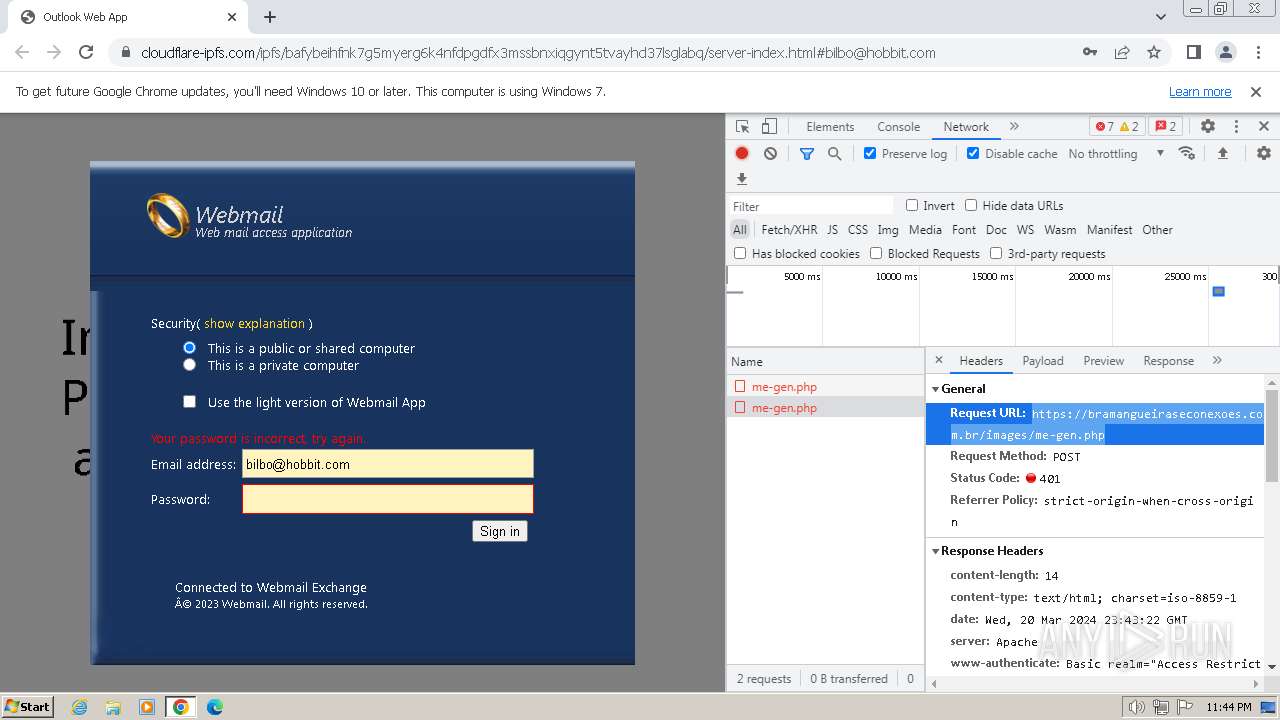Click the Password input field
Viewport: 1280px width, 720px height.
388,499
